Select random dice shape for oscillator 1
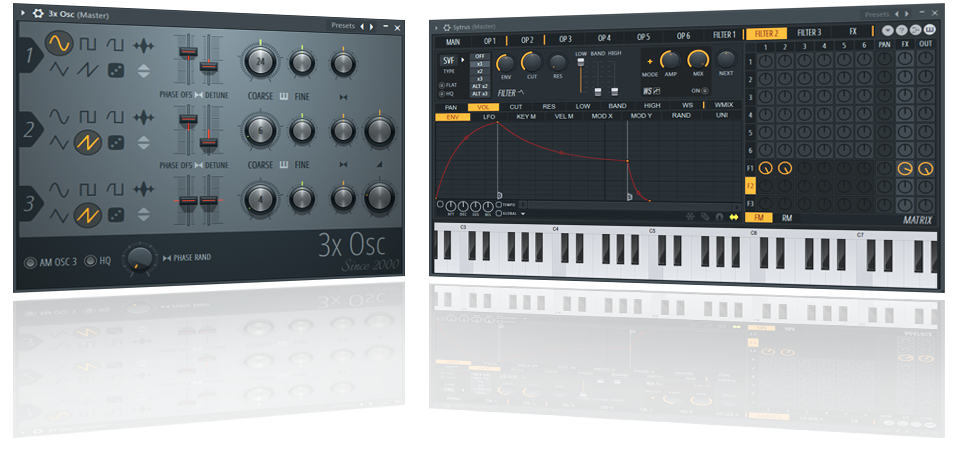The image size is (960, 450). [116, 70]
